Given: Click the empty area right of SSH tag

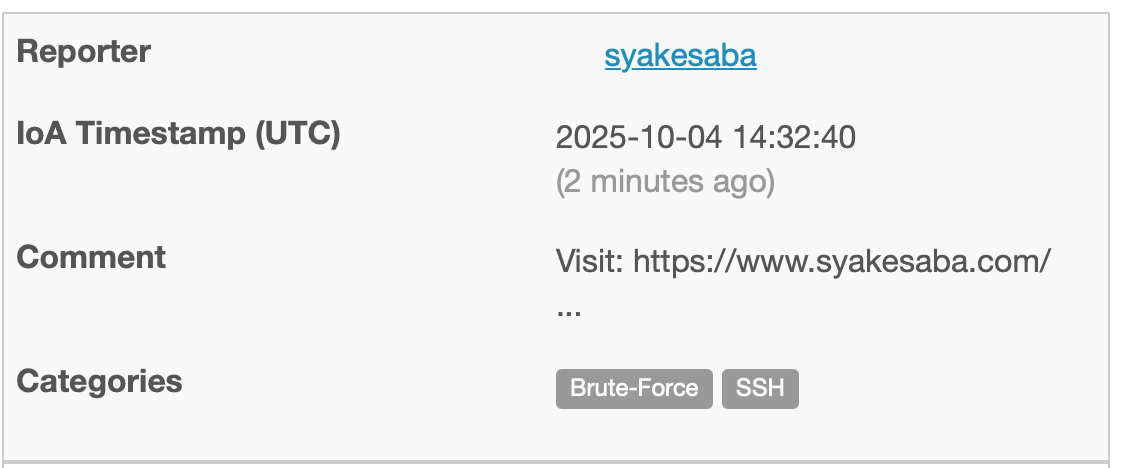Looking at the screenshot, I should pyautogui.click(x=950, y=388).
